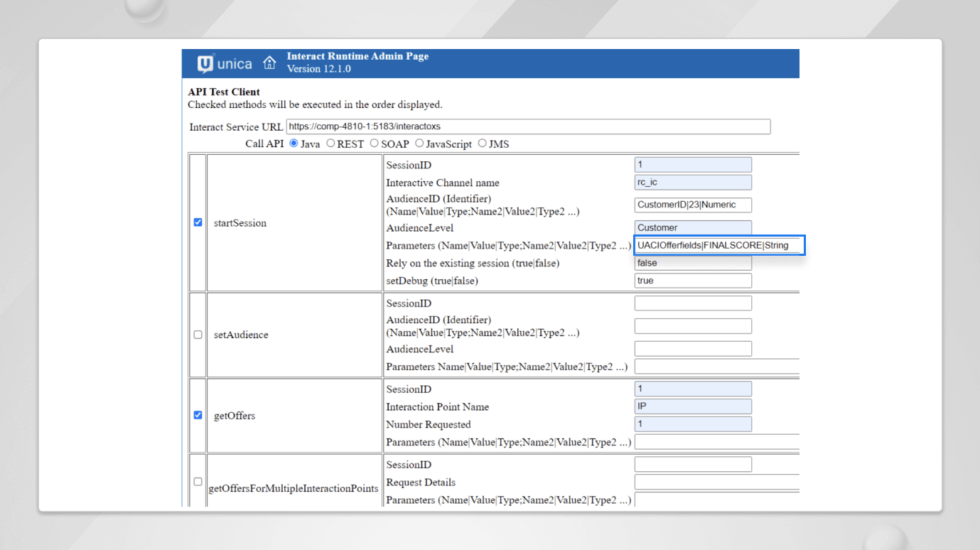
Task: Select the Java Call API radio button
Action: coord(294,143)
